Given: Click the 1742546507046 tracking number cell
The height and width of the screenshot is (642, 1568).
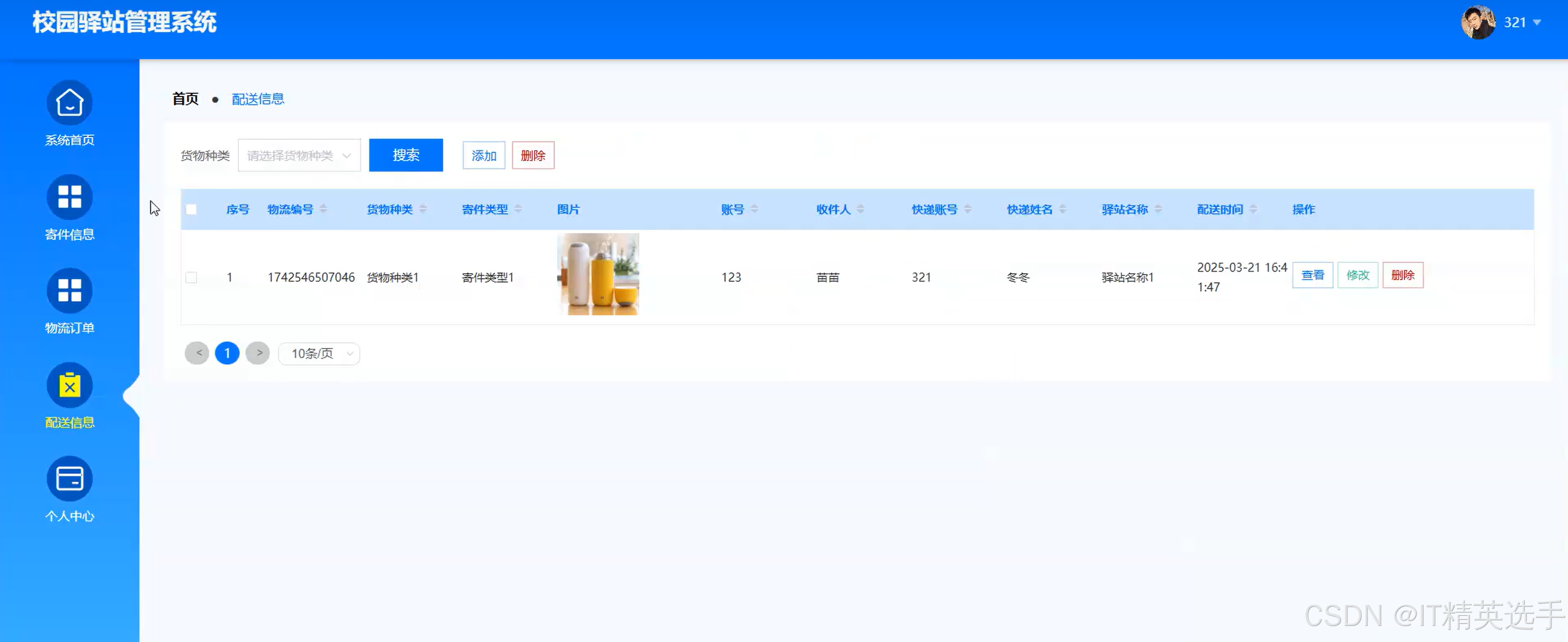Looking at the screenshot, I should click(311, 278).
